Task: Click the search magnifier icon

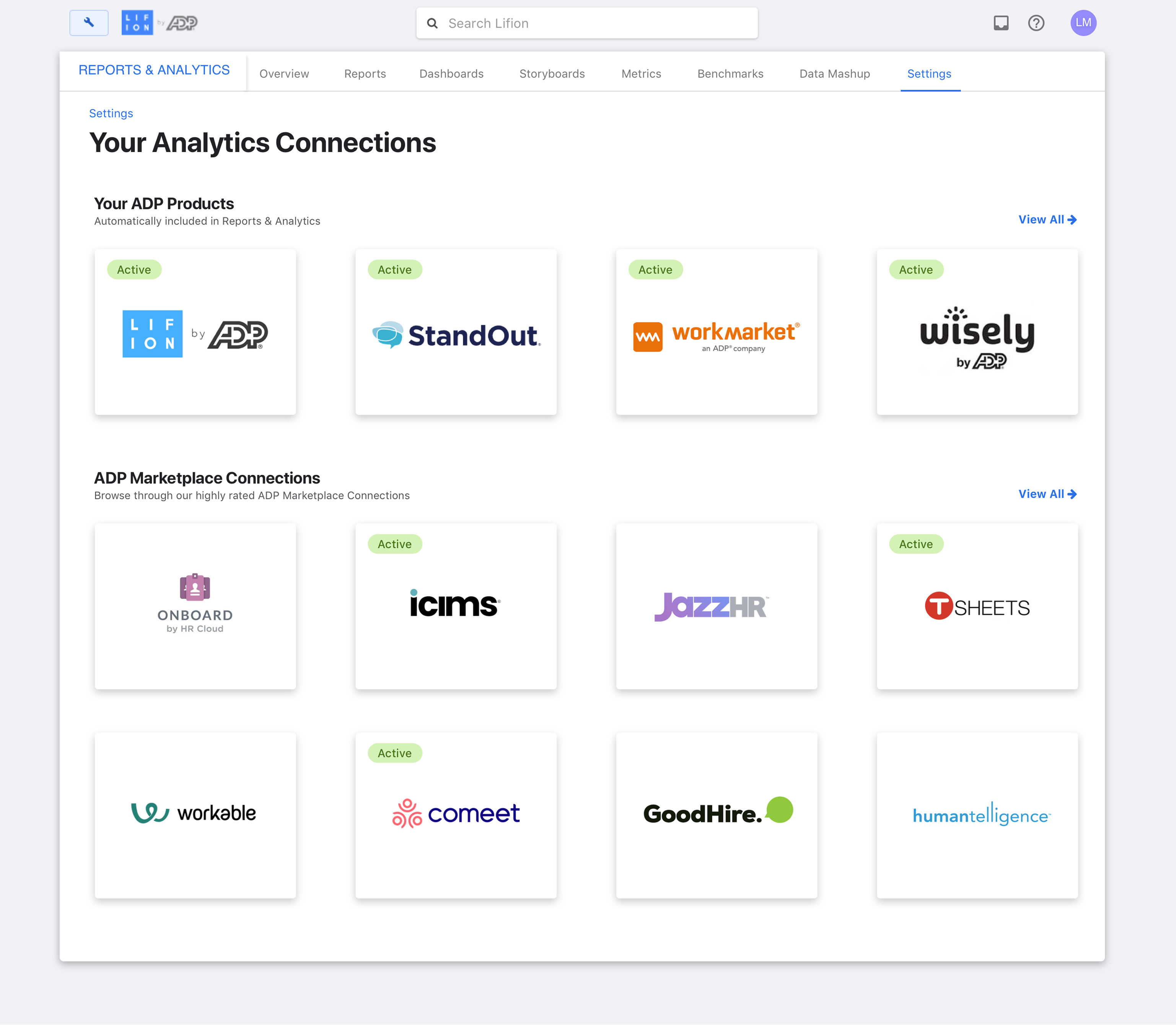Action: [x=432, y=23]
